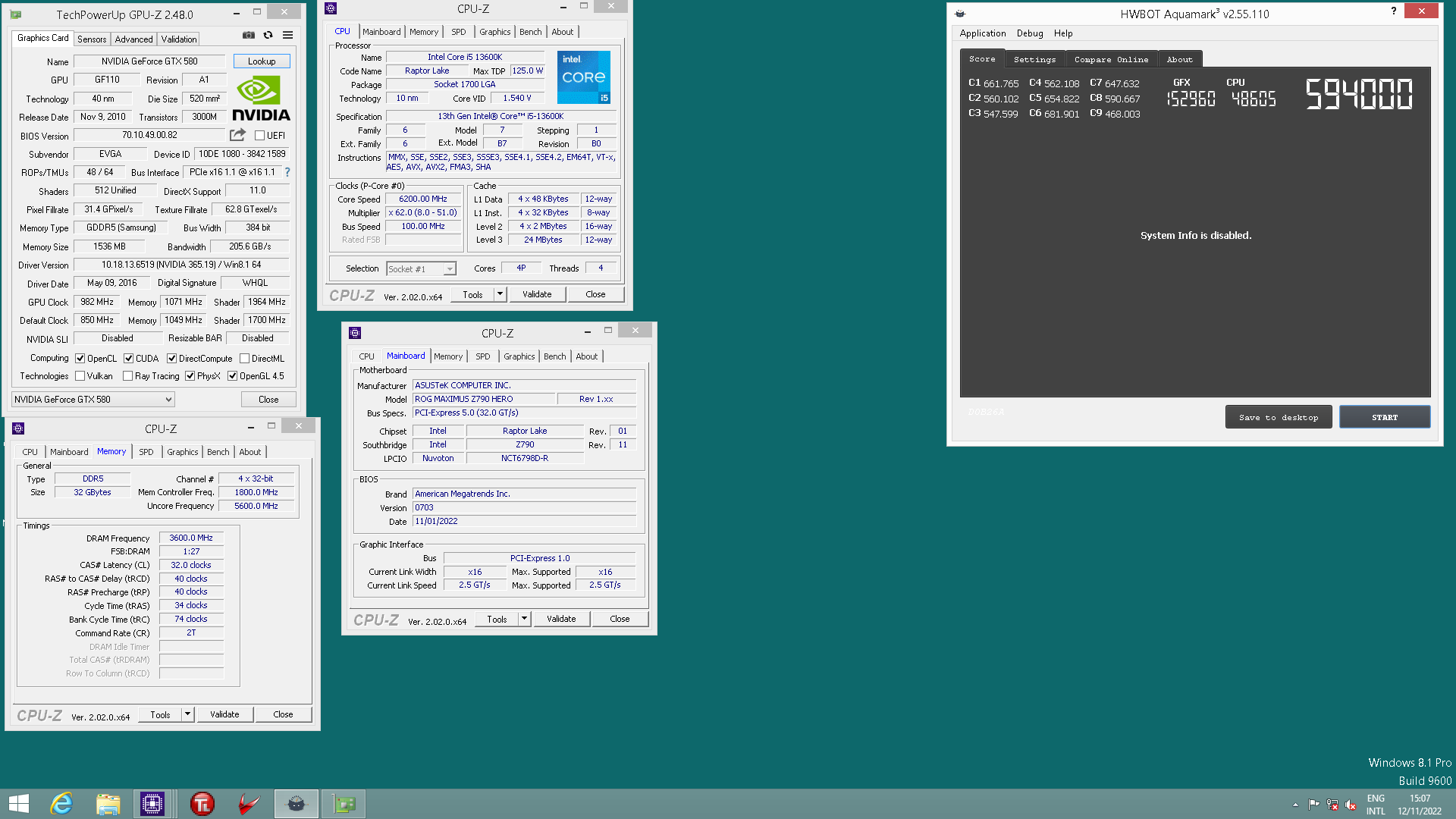1456x819 pixels.
Task: Take a screenshot with GPU-Z camera icon
Action: pyautogui.click(x=249, y=35)
